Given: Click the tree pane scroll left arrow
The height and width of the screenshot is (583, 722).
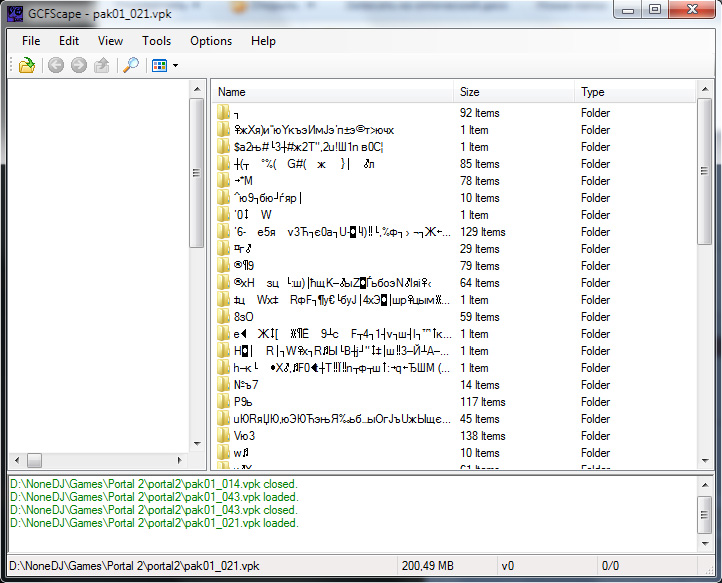Looking at the screenshot, I should [17, 460].
